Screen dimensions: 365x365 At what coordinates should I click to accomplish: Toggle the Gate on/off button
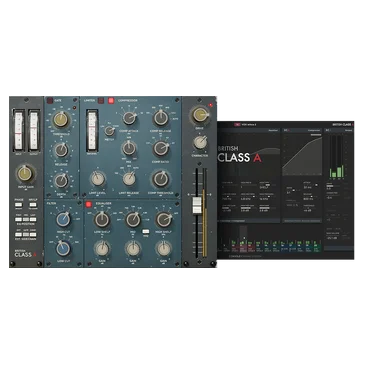(x=50, y=100)
